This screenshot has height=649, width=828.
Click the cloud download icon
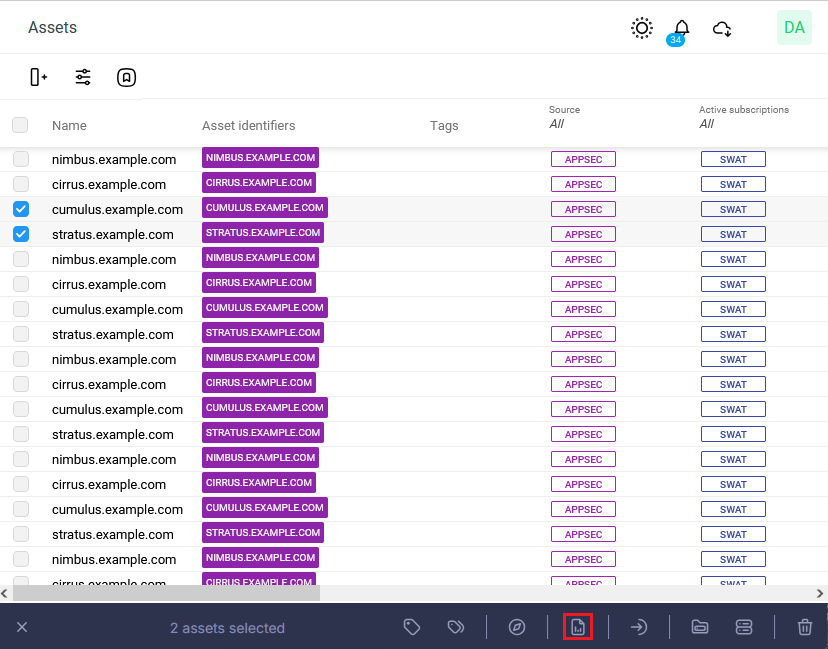click(722, 29)
